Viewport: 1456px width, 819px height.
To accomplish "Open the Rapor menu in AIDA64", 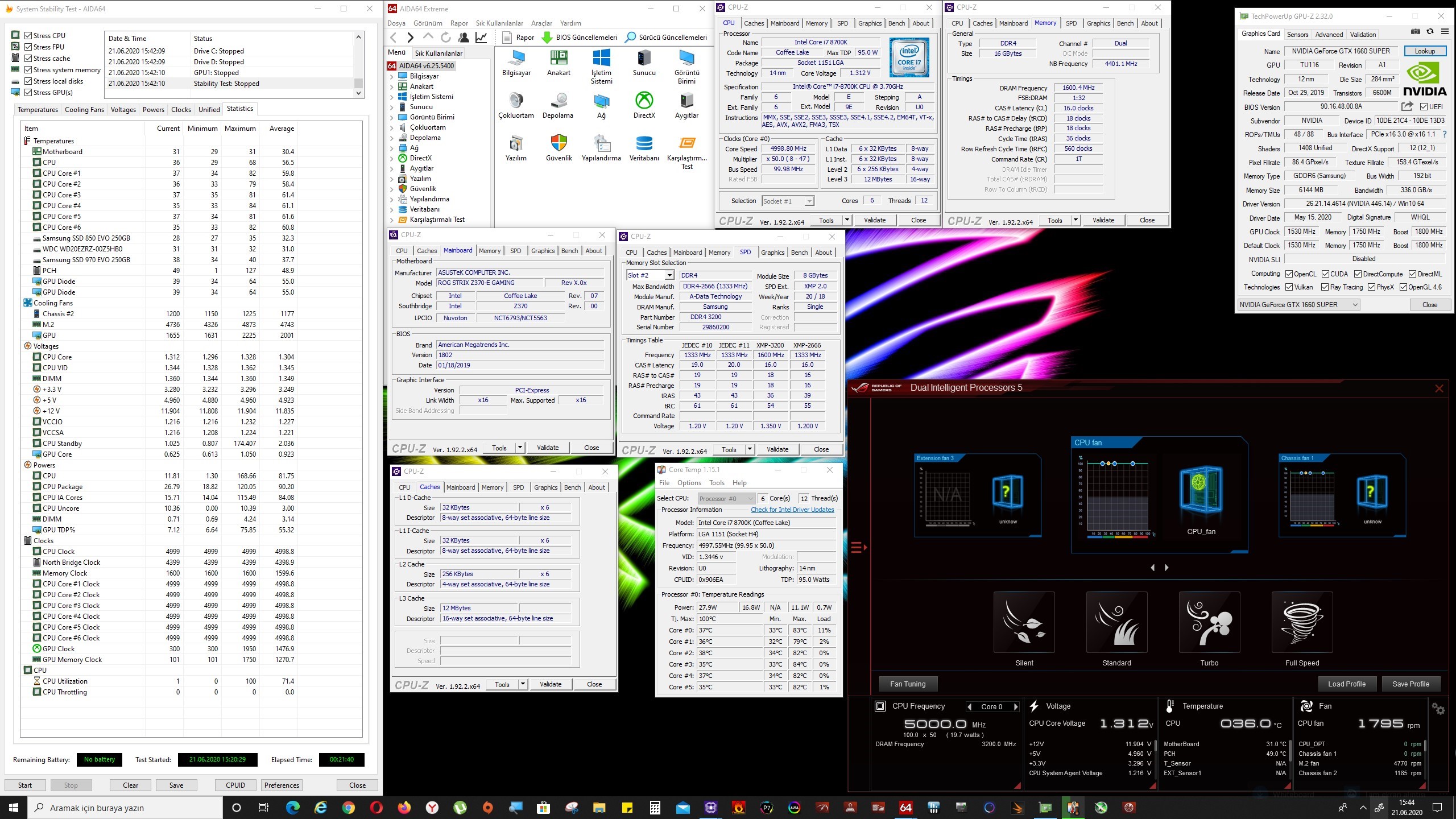I will click(x=459, y=23).
